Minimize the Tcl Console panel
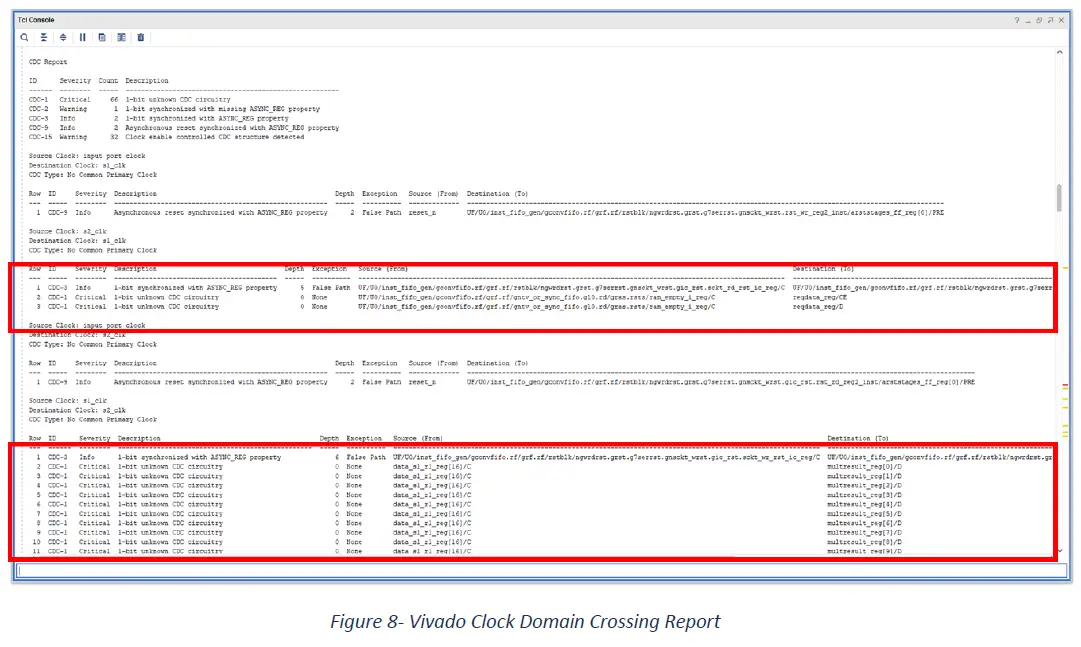Viewport: 1081px width, 647px height. pos(1030,19)
